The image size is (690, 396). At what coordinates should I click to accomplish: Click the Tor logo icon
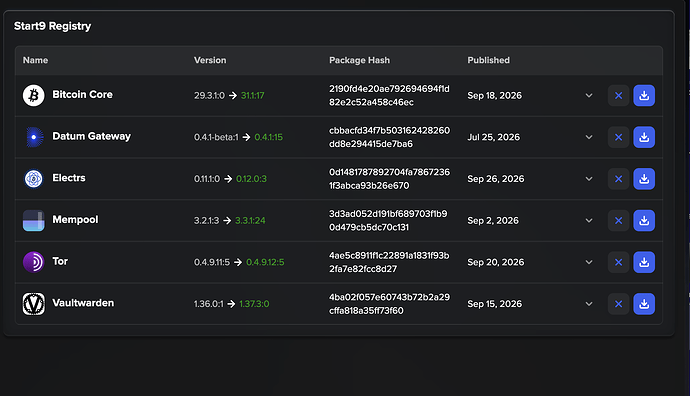click(33, 262)
